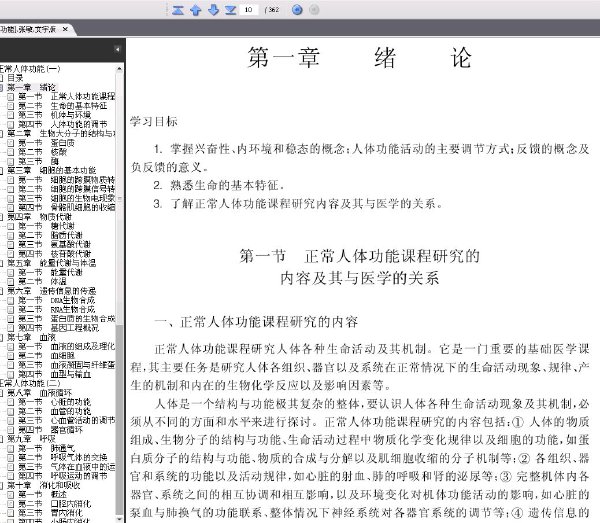Click the 学习目标 heading in the page
The width and height of the screenshot is (600, 523).
[154, 122]
